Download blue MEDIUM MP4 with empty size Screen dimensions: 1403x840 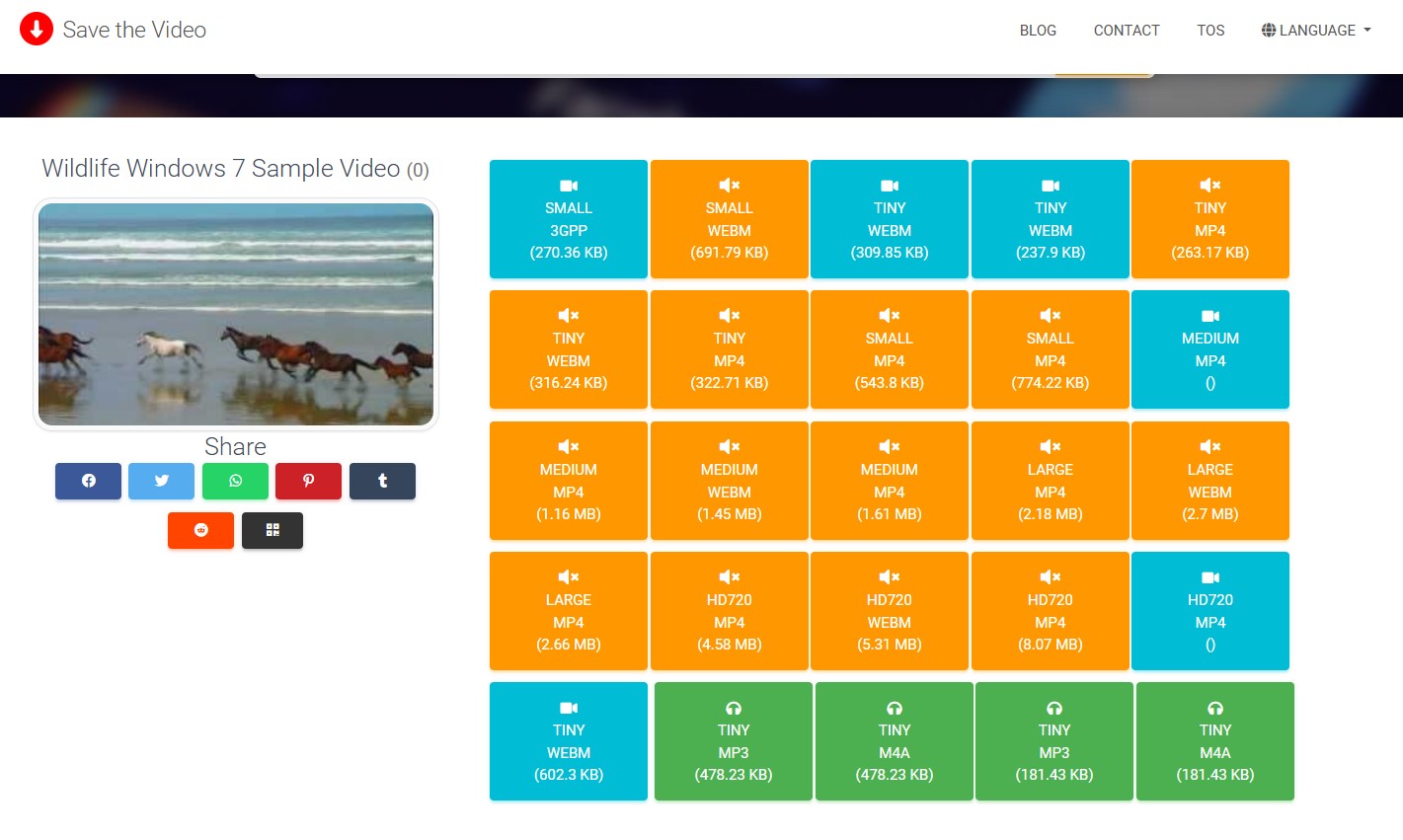1210,349
